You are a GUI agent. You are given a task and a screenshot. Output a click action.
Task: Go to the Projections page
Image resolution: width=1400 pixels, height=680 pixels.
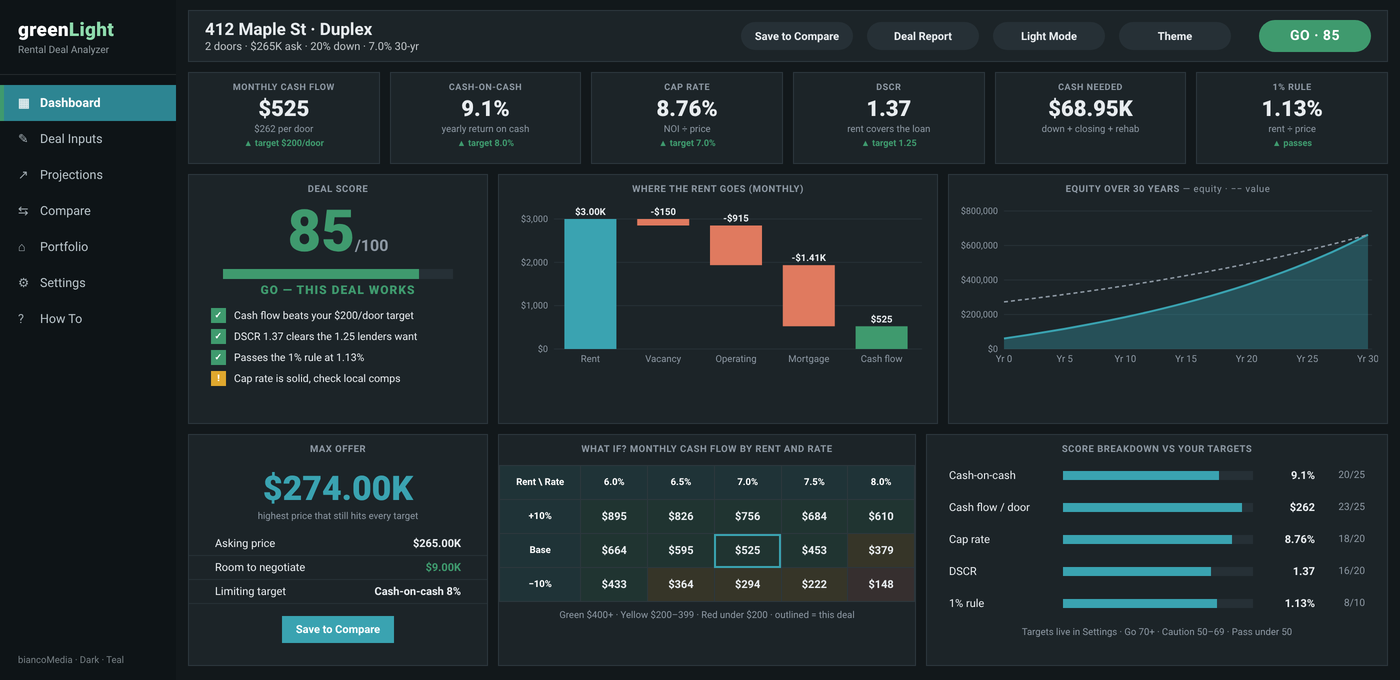tap(88, 175)
